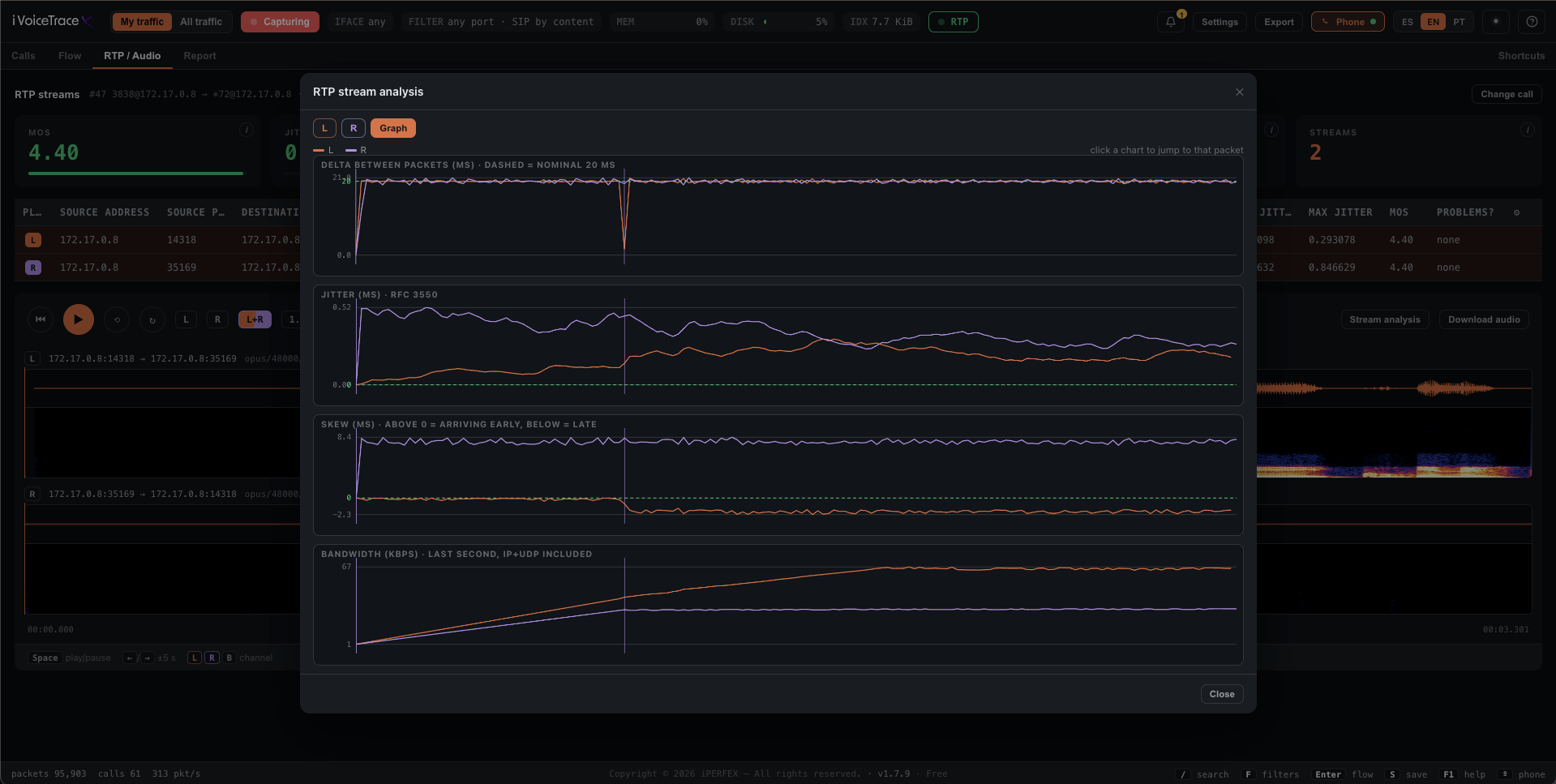
Task: Open the help question-mark icon
Action: [x=1532, y=22]
